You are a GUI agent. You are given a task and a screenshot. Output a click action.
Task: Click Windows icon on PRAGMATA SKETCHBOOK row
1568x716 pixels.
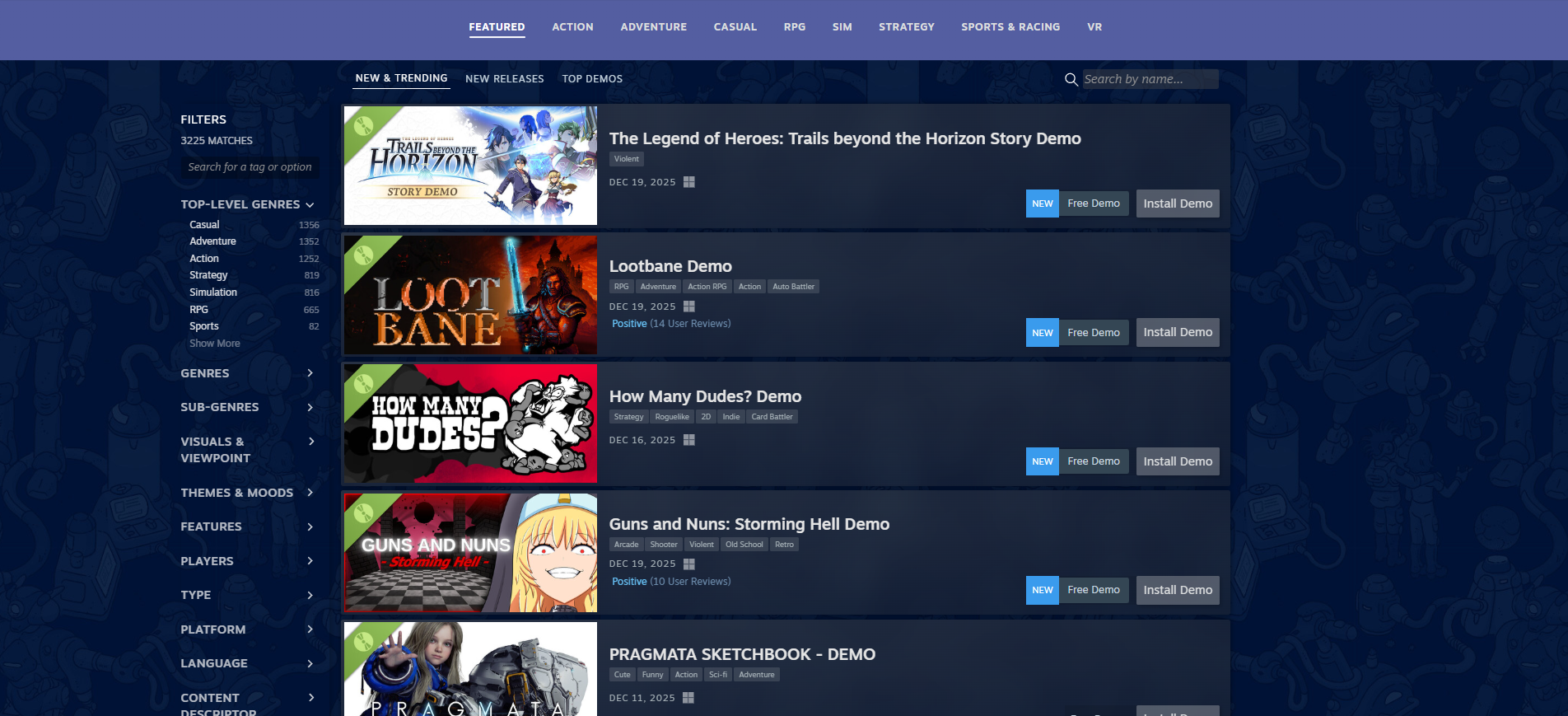pos(688,698)
